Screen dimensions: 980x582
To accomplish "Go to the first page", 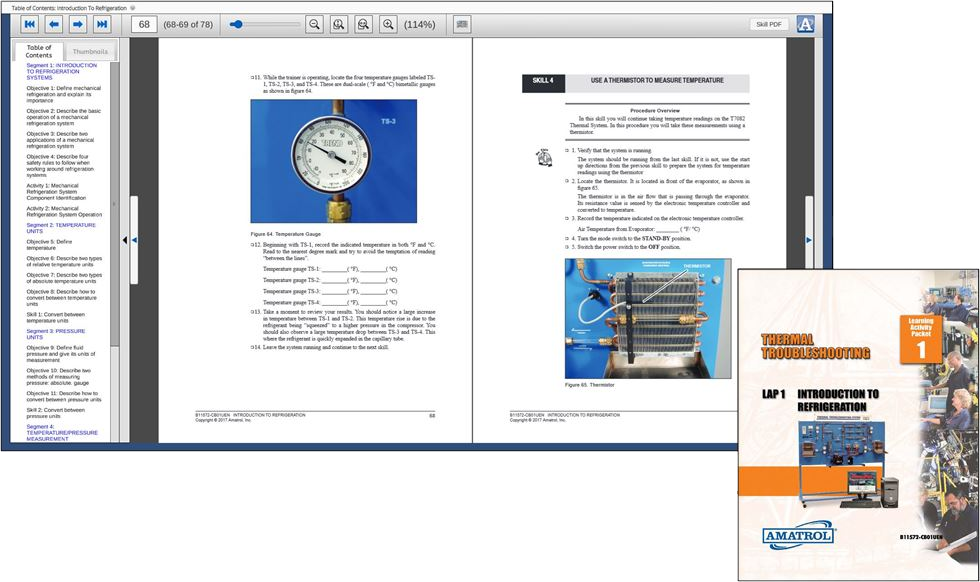I will 29,24.
